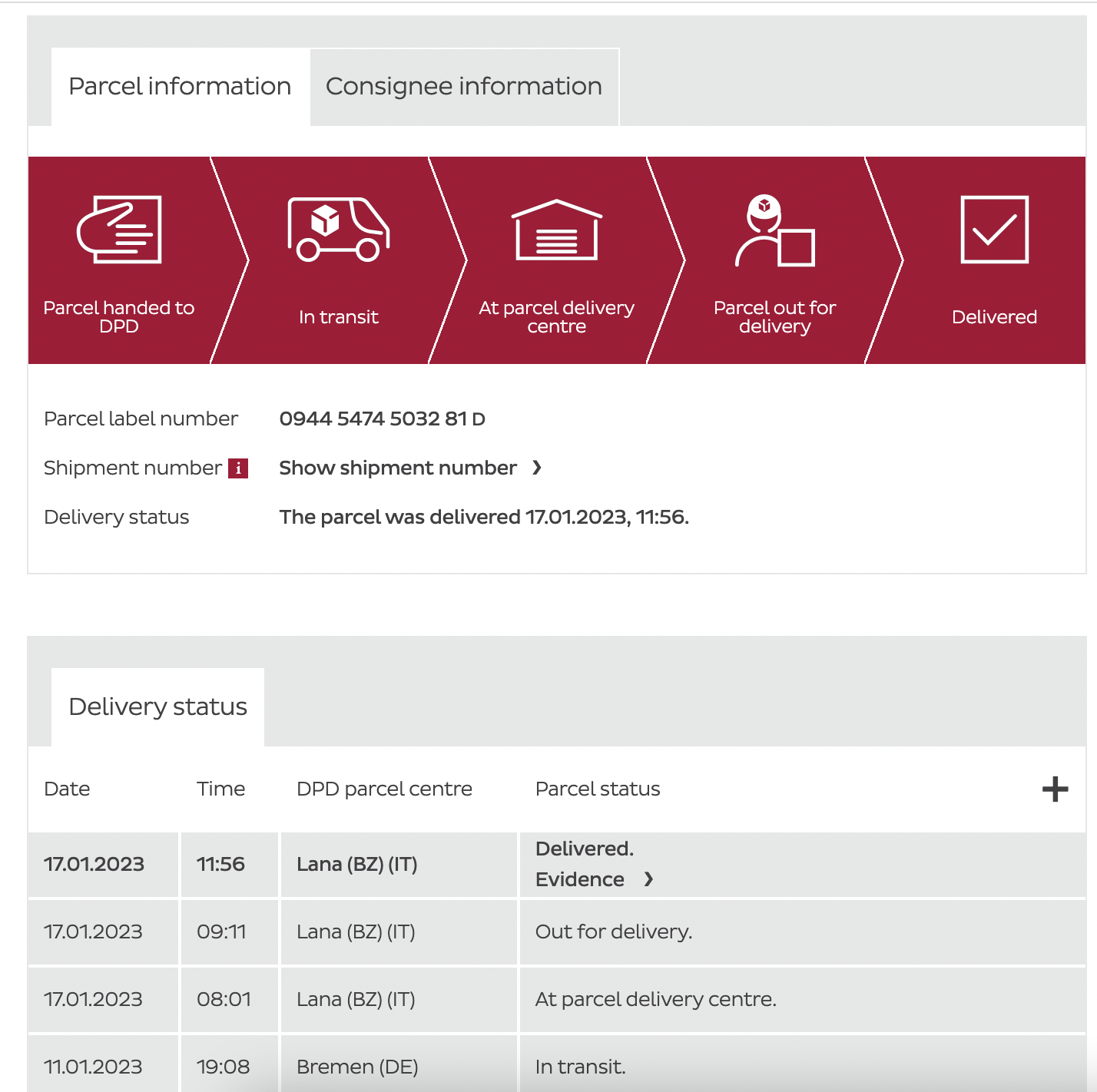Expand status details with plus icon
The height and width of the screenshot is (1092, 1097).
(x=1055, y=789)
